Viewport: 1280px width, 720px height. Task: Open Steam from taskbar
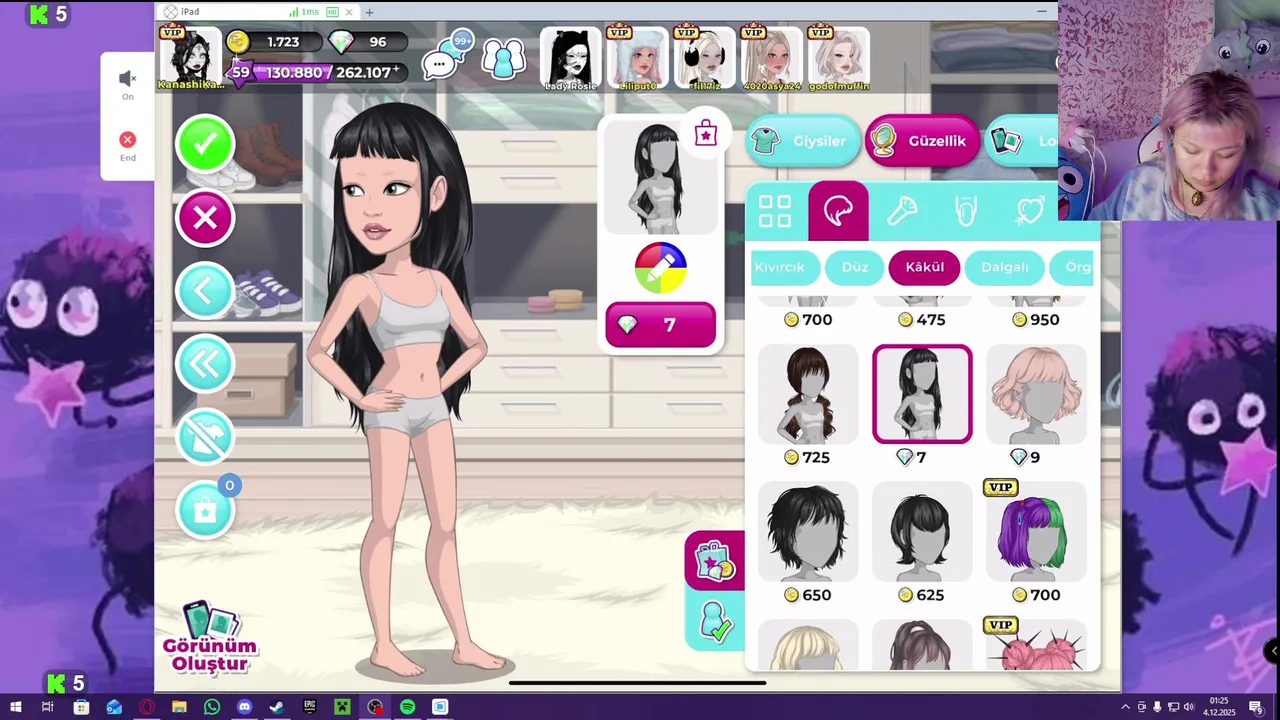(277, 707)
